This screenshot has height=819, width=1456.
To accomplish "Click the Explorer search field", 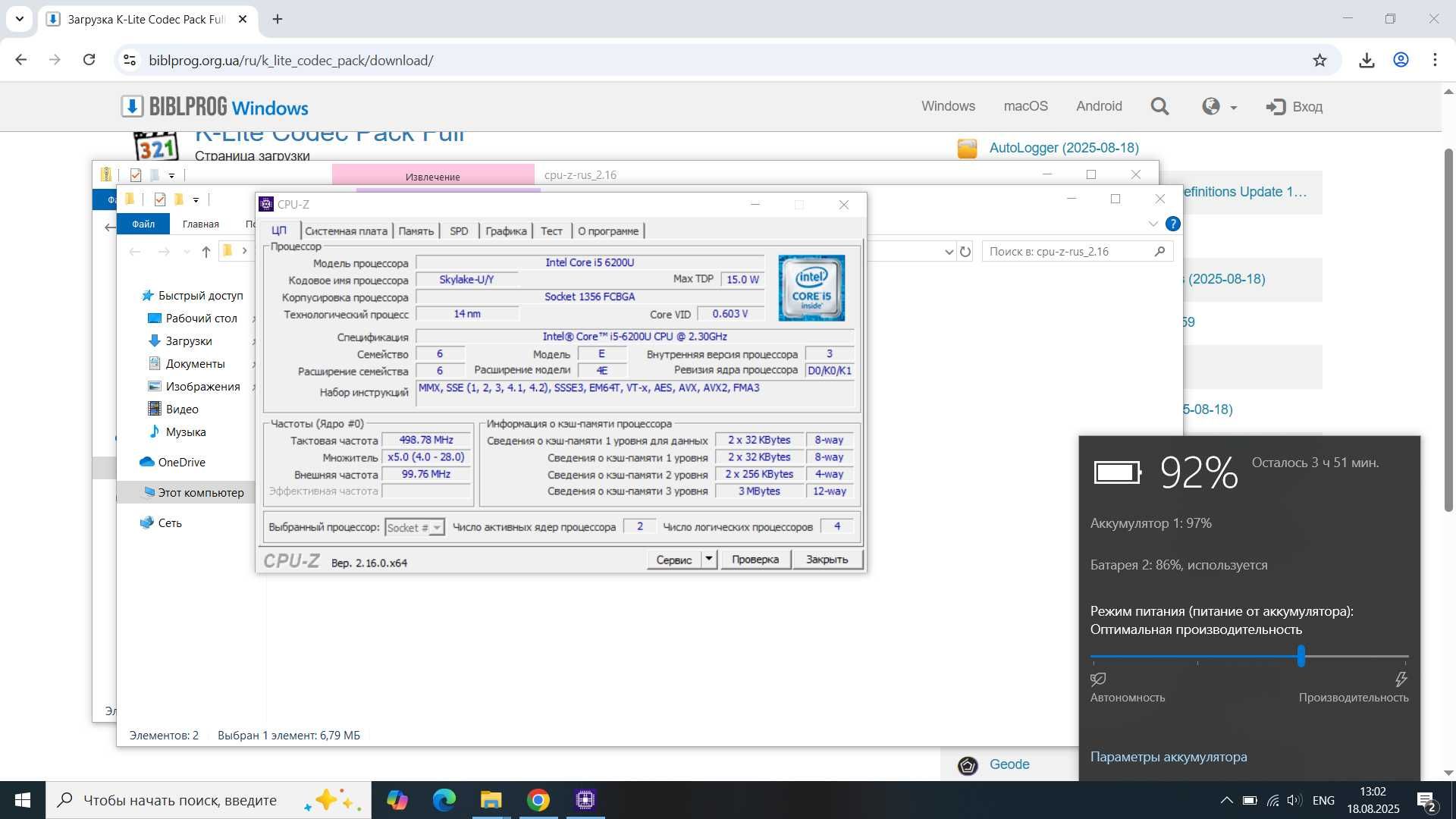I will (1077, 252).
